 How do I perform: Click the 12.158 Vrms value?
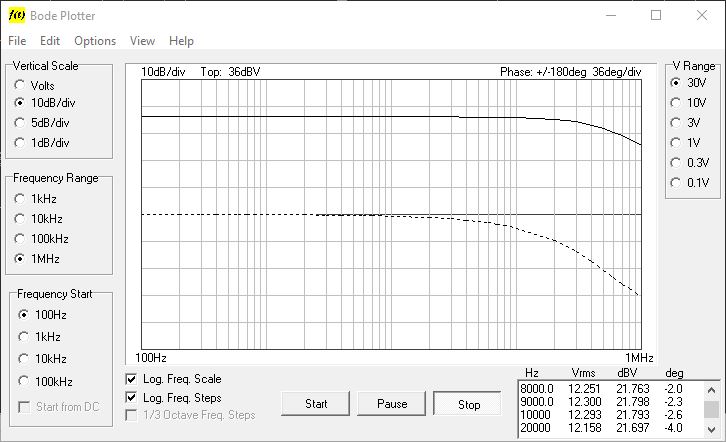[x=584, y=427]
